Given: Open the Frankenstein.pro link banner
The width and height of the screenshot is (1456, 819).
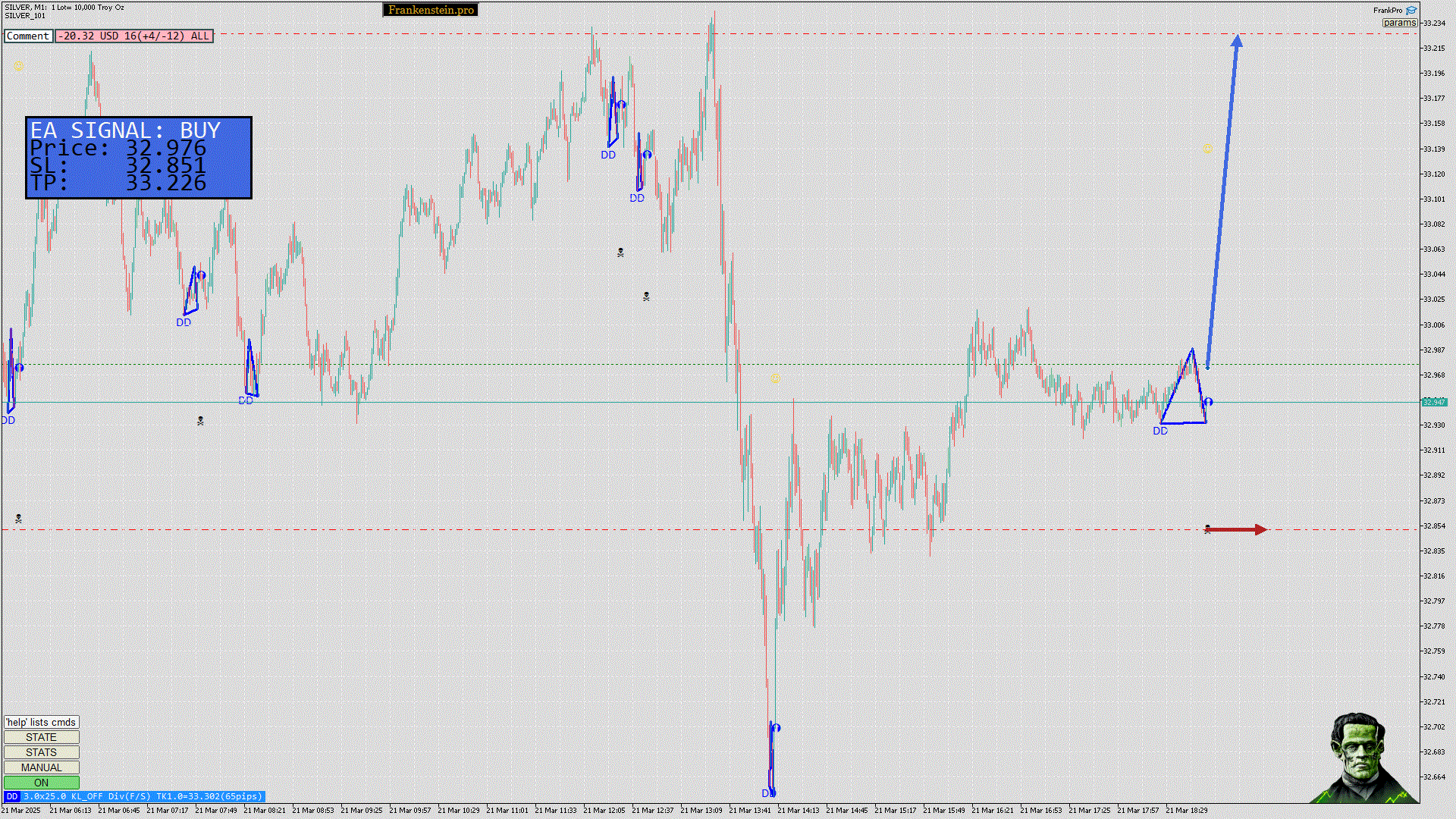Looking at the screenshot, I should [430, 10].
